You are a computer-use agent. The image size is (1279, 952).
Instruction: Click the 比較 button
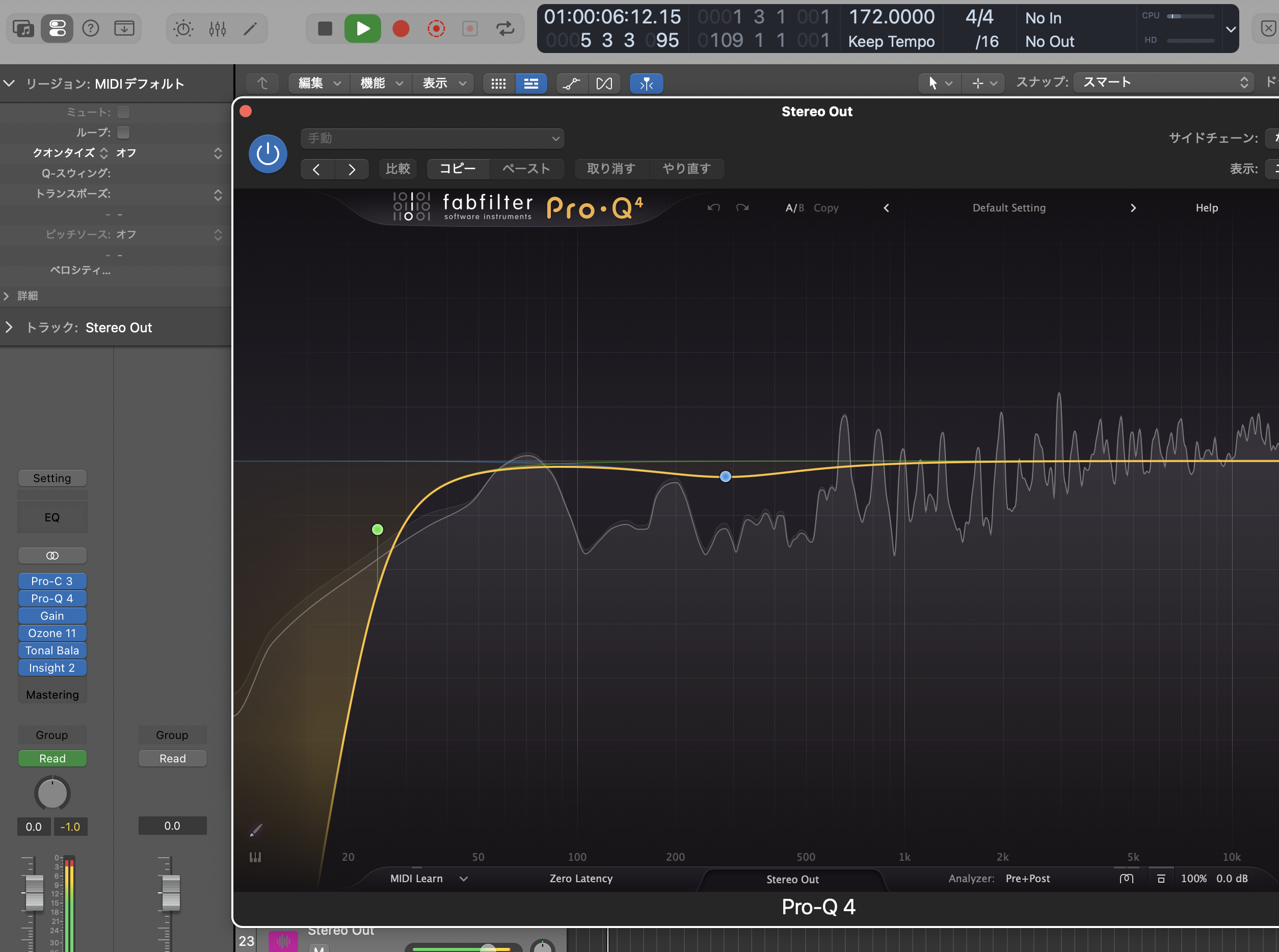pos(397,169)
